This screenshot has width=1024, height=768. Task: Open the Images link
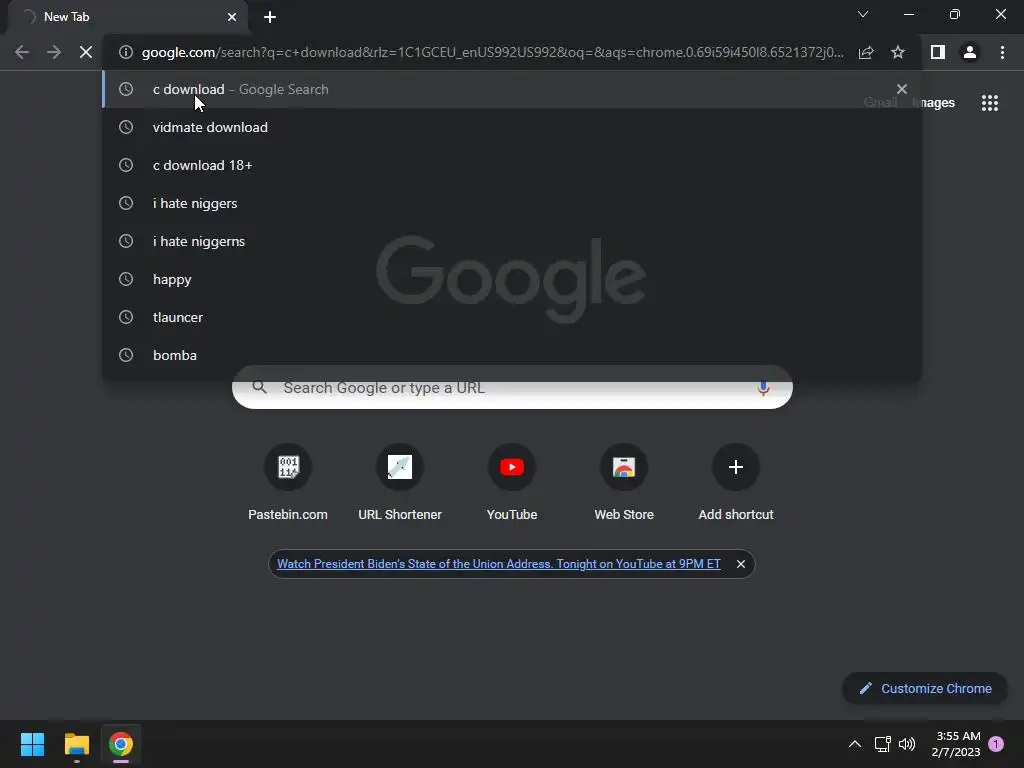pos(933,103)
